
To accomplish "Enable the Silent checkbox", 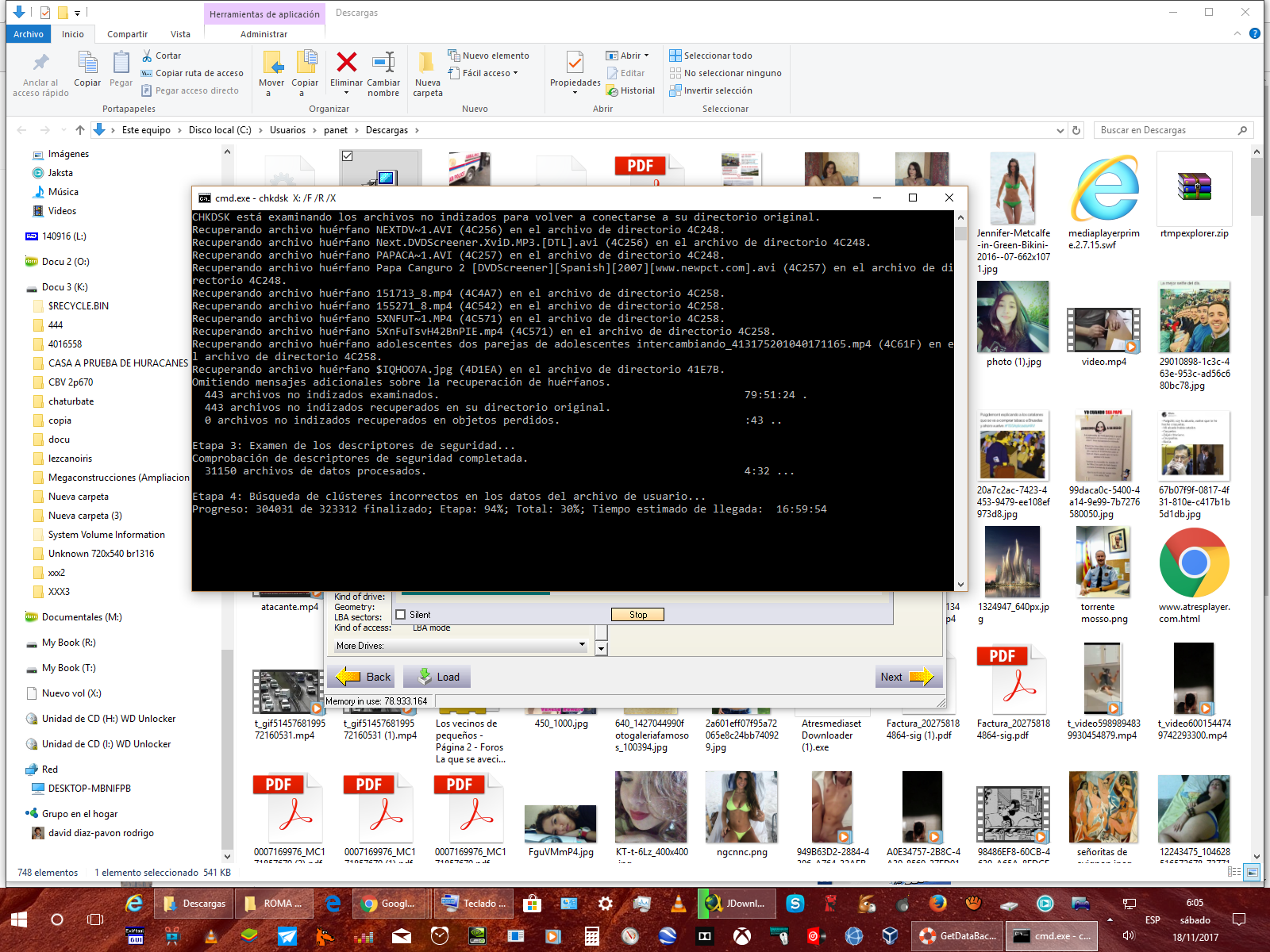I will click(401, 615).
